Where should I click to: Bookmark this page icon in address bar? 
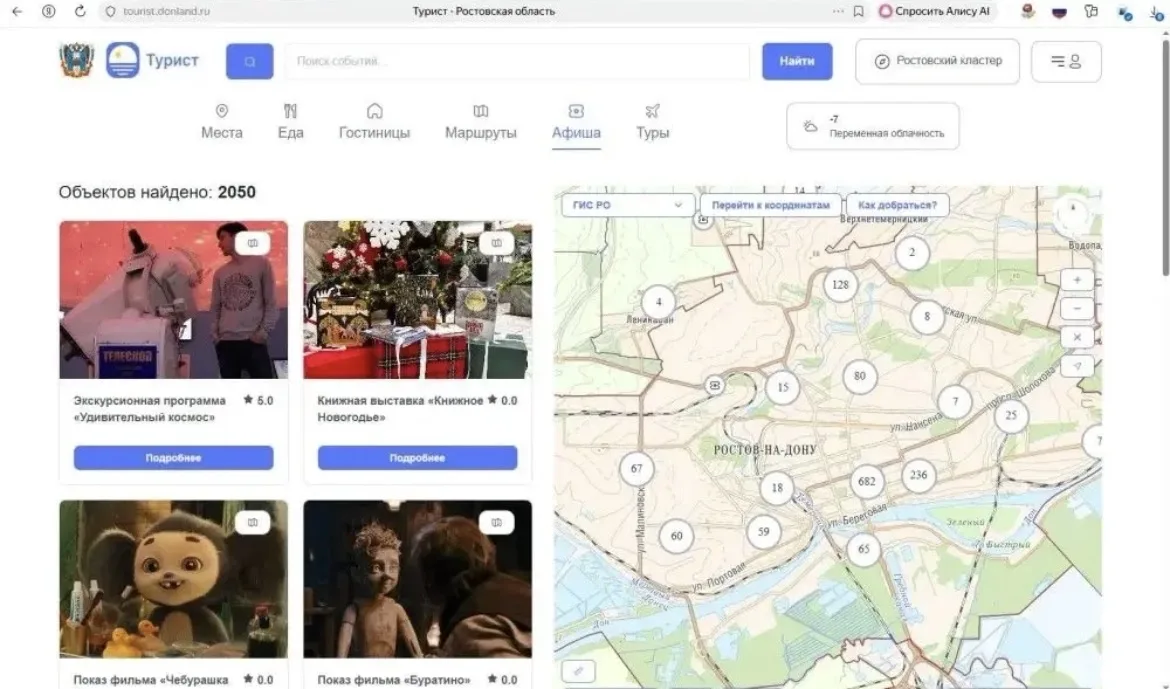[x=859, y=11]
